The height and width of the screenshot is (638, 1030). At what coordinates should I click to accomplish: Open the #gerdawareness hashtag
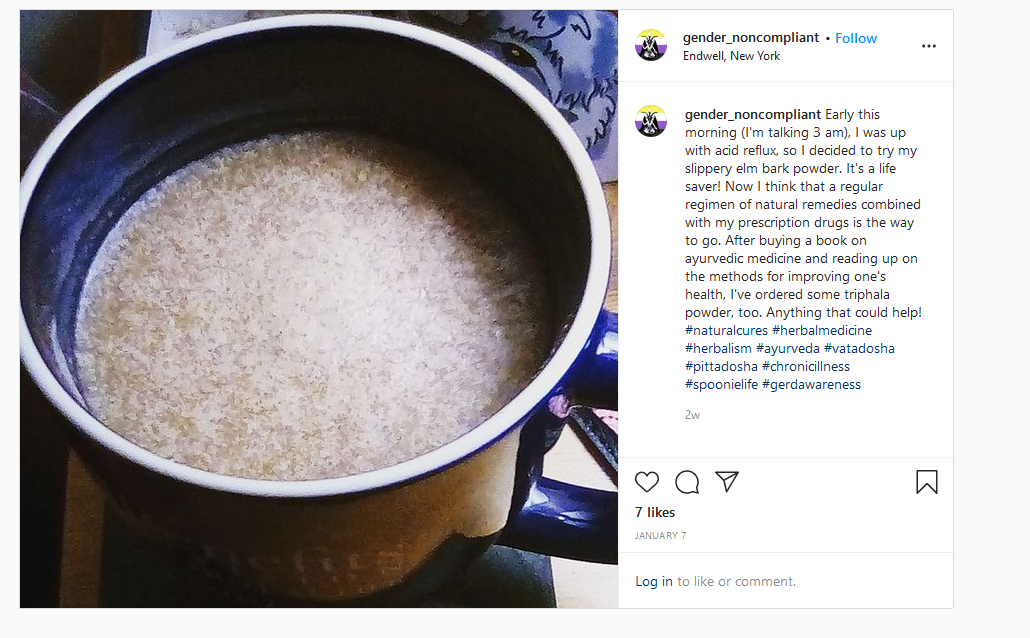(x=811, y=384)
